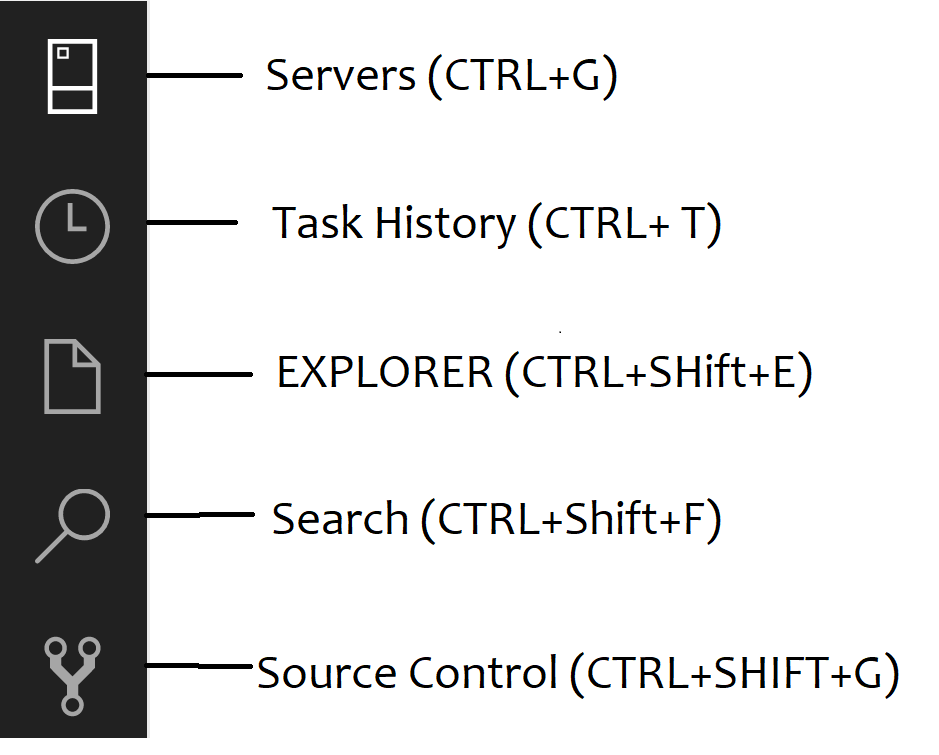Click the server database icon at top
This screenshot has width=939, height=755.
tap(72, 75)
